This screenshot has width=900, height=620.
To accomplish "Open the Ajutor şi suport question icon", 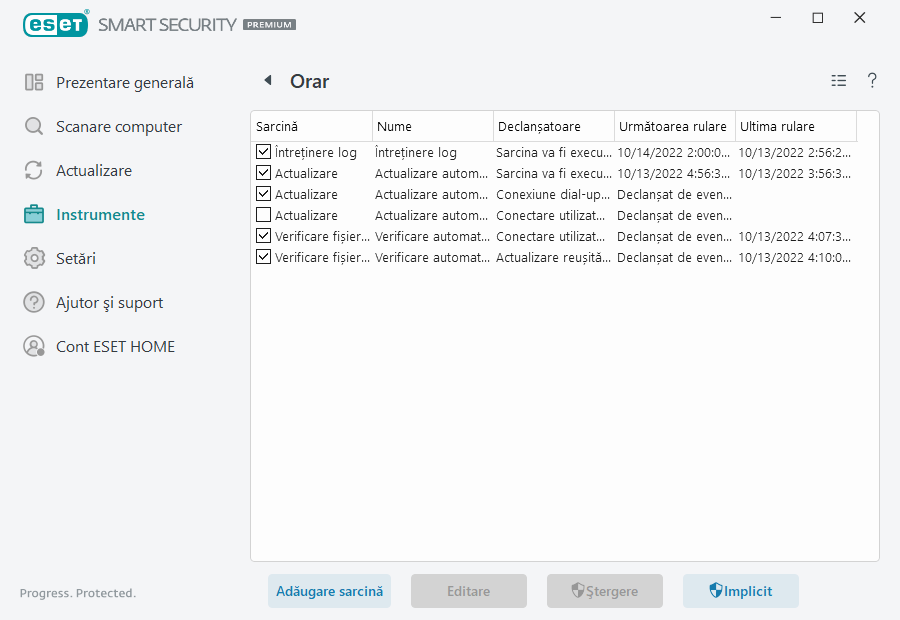I will (x=33, y=302).
